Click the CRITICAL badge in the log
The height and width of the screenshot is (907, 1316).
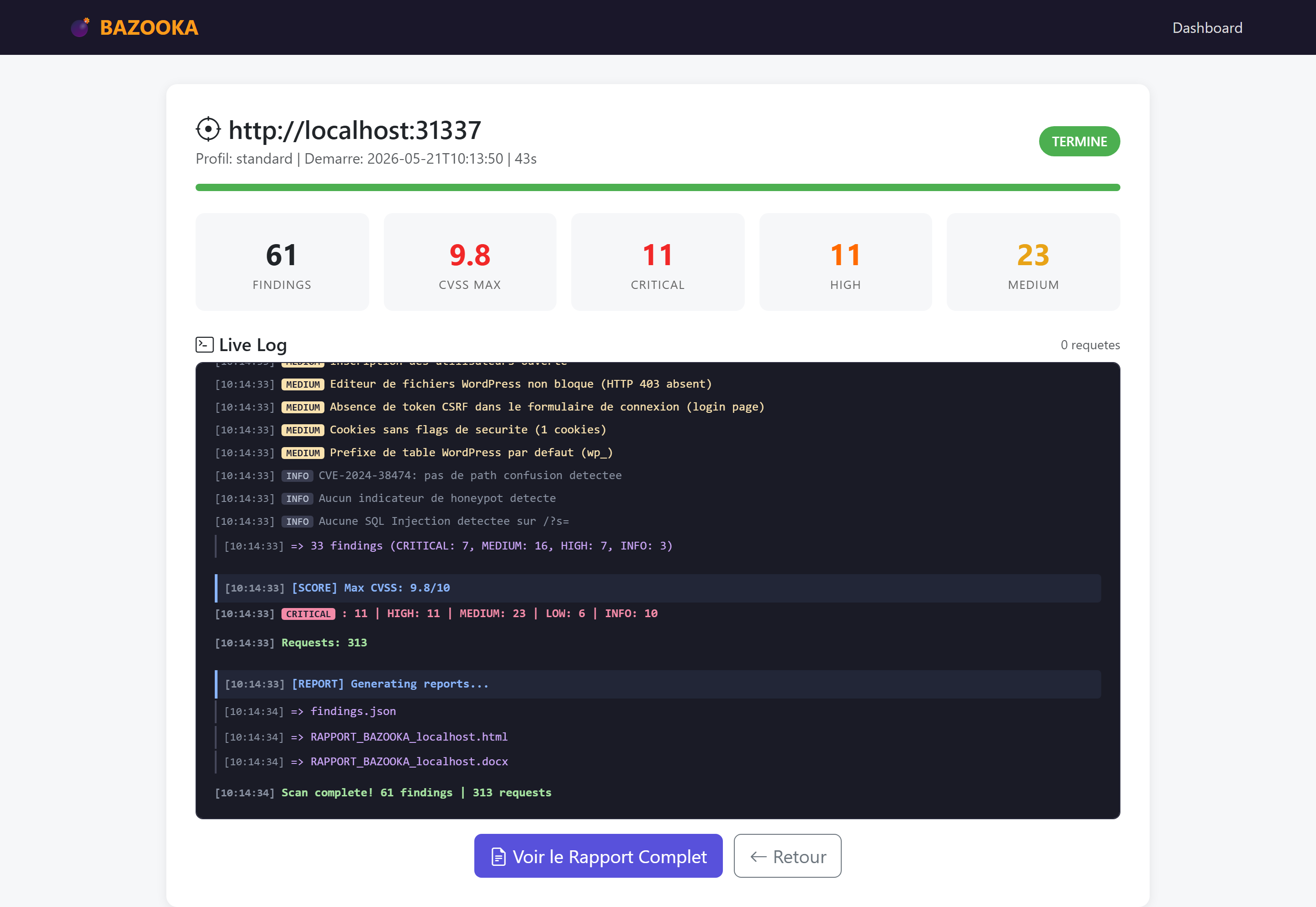coord(308,614)
